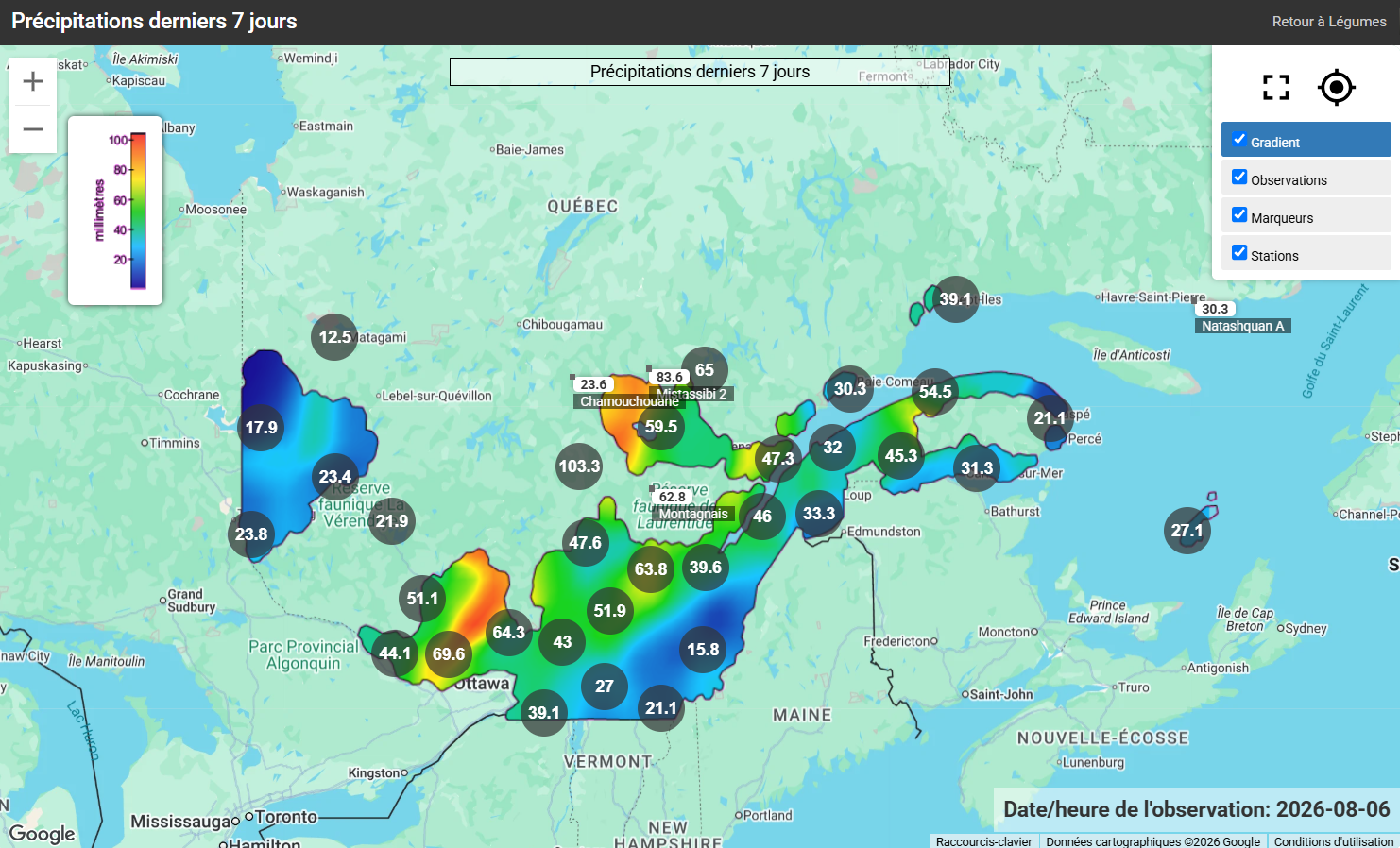Viewport: 1400px width, 848px height.
Task: Select the 33.3 precipitation marker
Action: click(819, 514)
